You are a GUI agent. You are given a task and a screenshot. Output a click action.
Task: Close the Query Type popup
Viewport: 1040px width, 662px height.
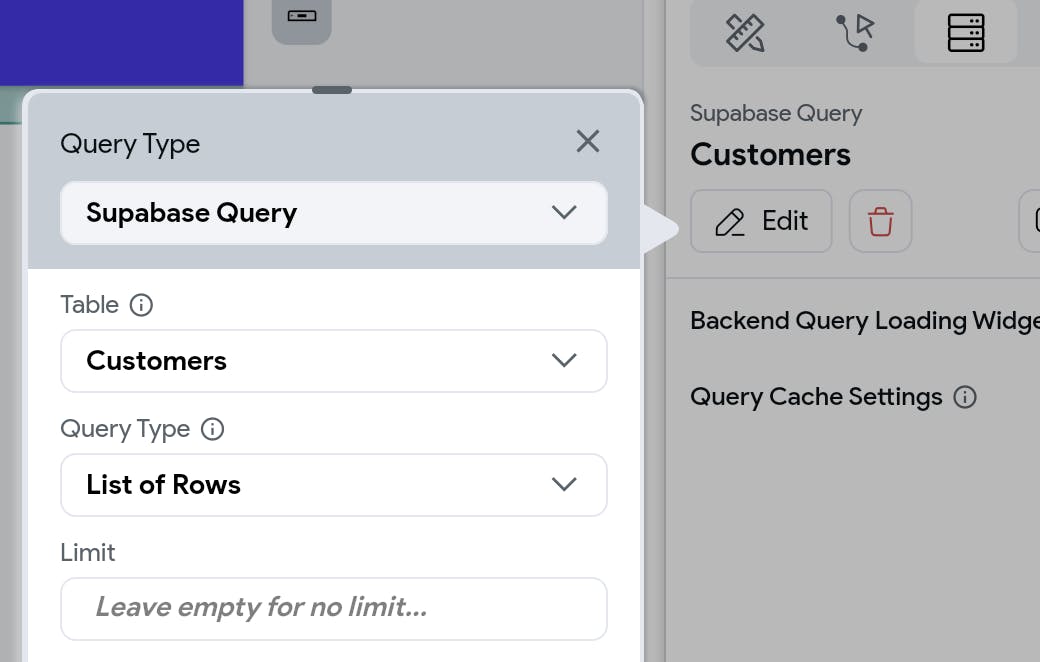tap(588, 141)
